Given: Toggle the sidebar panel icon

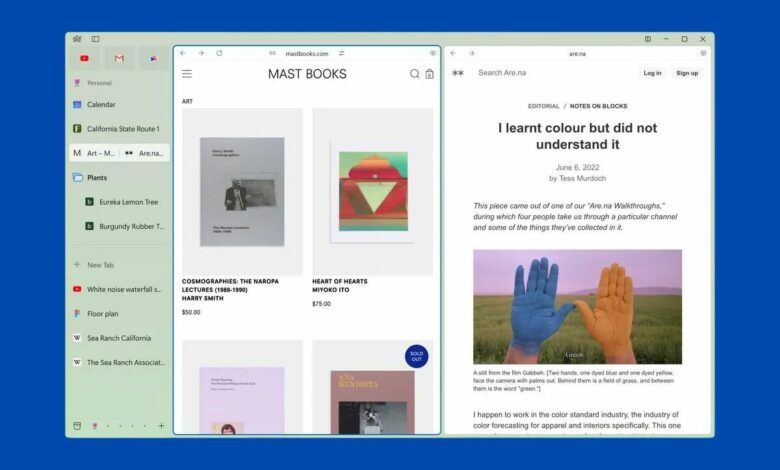Looking at the screenshot, I should coord(95,39).
